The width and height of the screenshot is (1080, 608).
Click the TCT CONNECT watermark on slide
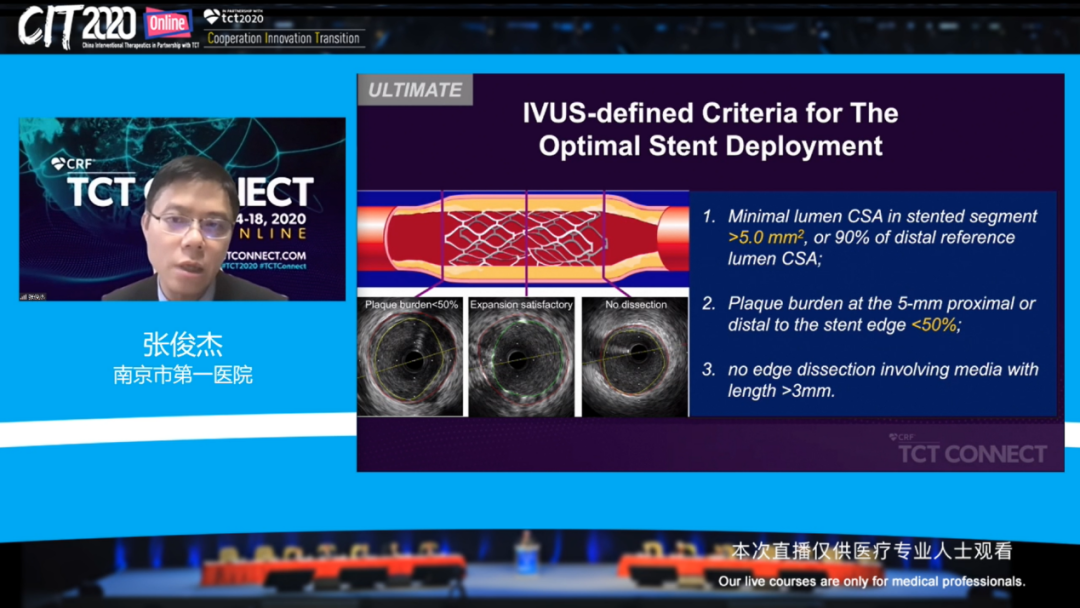(971, 451)
